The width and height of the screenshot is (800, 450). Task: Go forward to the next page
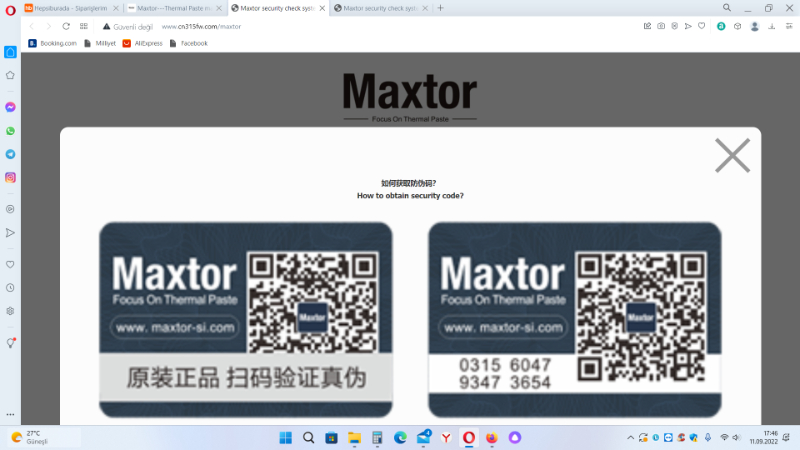pos(48,26)
